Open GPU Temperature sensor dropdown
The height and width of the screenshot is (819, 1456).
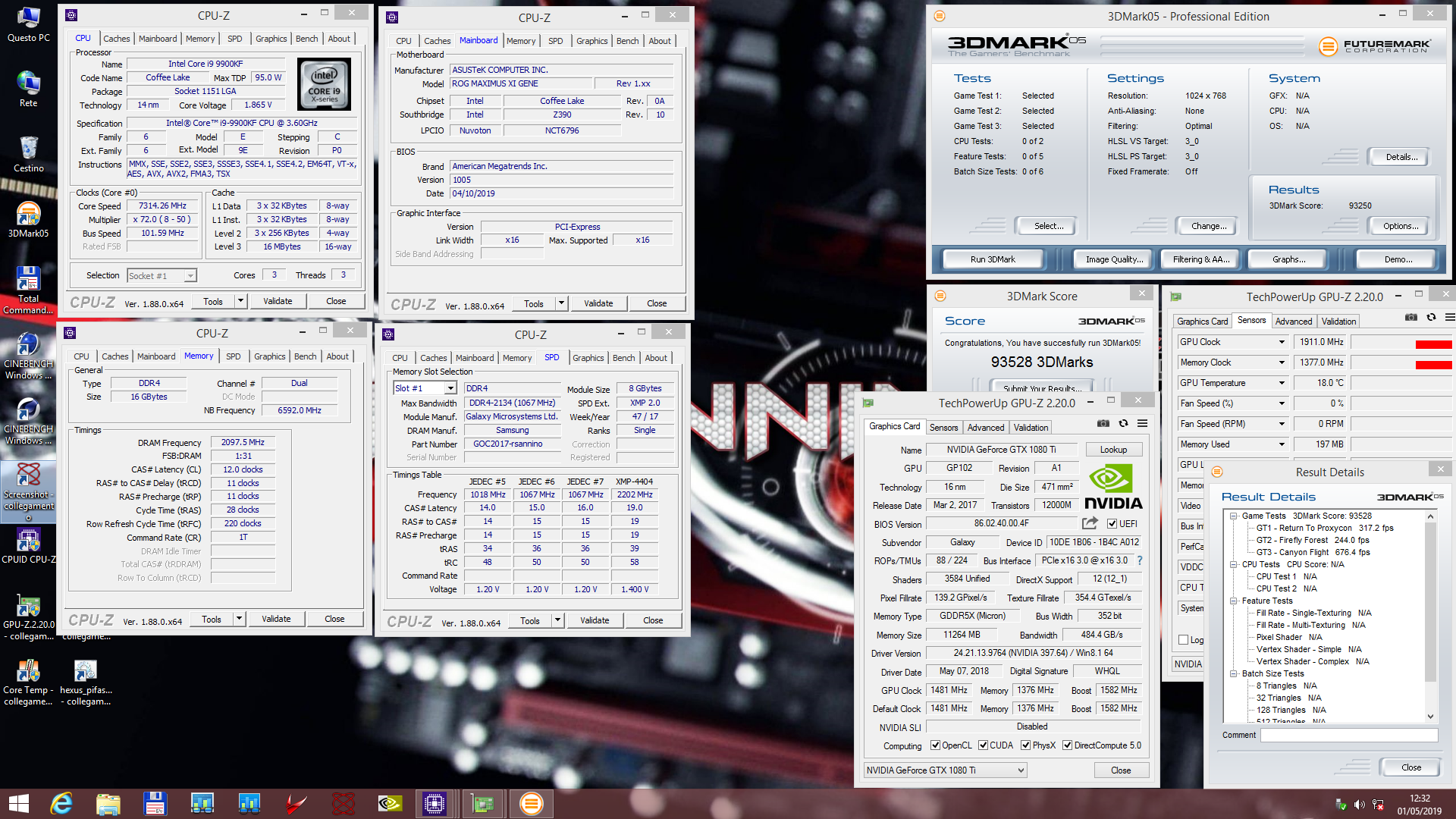(x=1282, y=383)
